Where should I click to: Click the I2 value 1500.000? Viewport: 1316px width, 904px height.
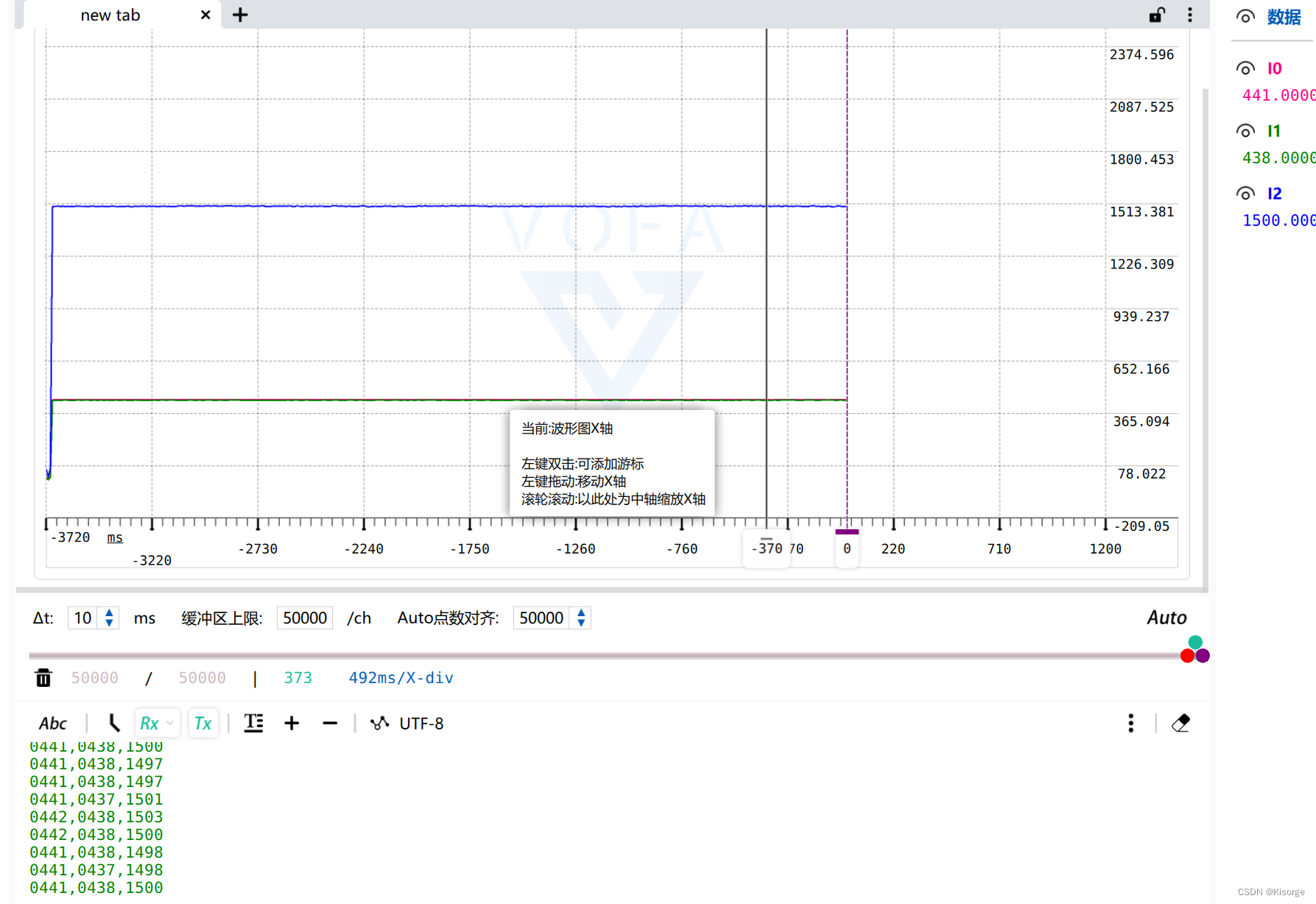pyautogui.click(x=1278, y=221)
